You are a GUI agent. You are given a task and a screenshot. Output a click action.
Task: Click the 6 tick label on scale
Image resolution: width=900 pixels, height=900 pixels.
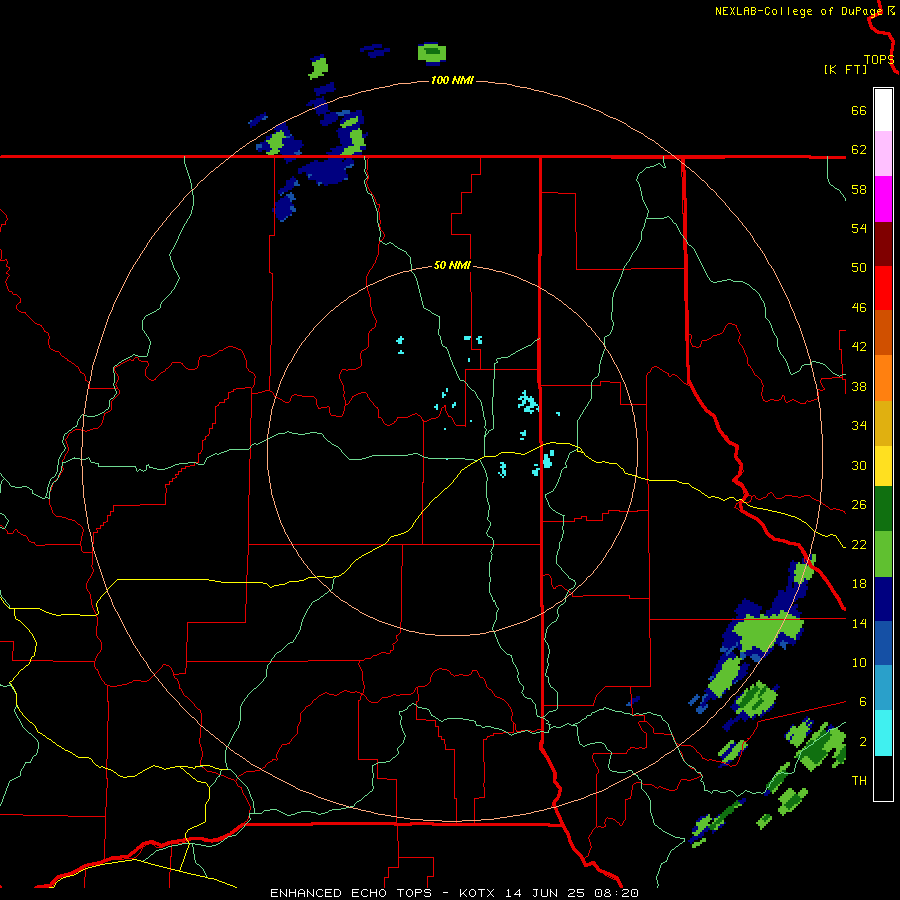(x=862, y=702)
